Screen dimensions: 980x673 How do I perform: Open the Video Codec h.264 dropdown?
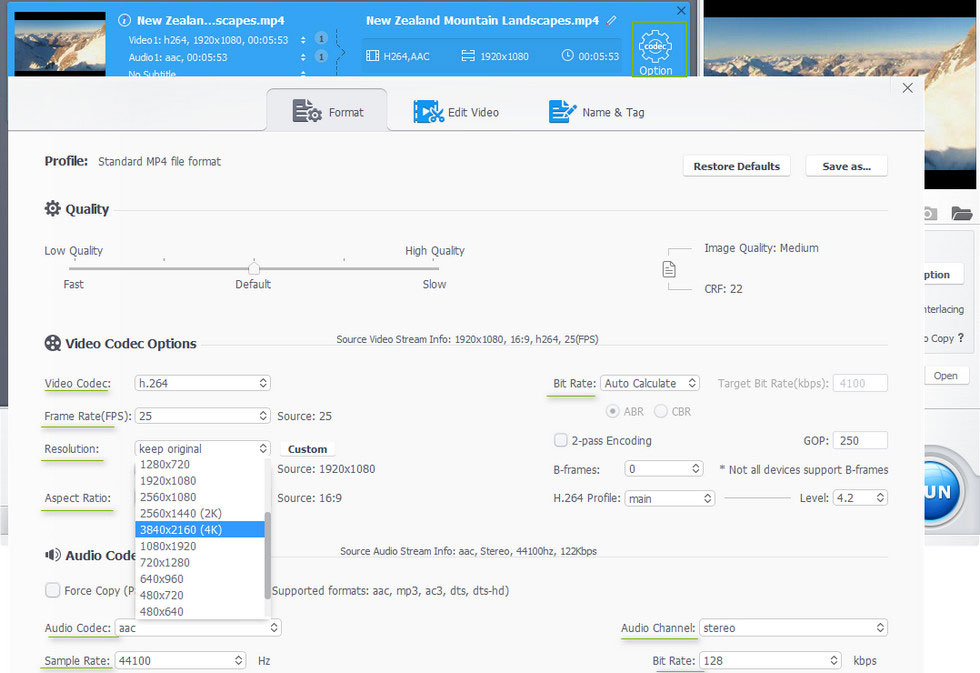(203, 383)
